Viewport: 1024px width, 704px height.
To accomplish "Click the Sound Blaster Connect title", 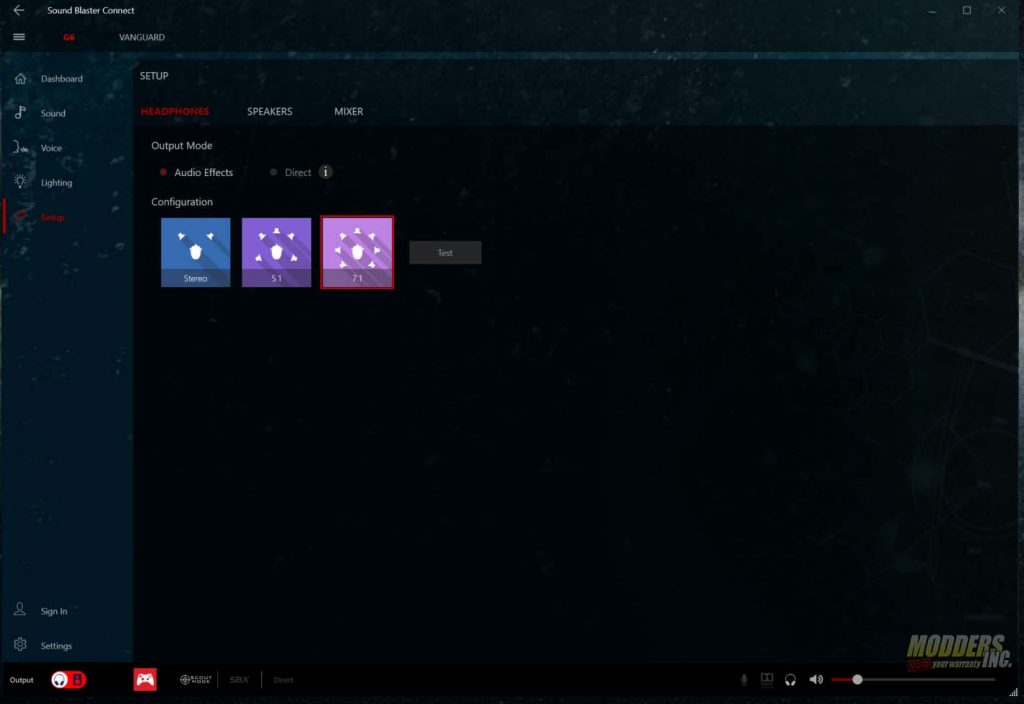I will tap(91, 10).
